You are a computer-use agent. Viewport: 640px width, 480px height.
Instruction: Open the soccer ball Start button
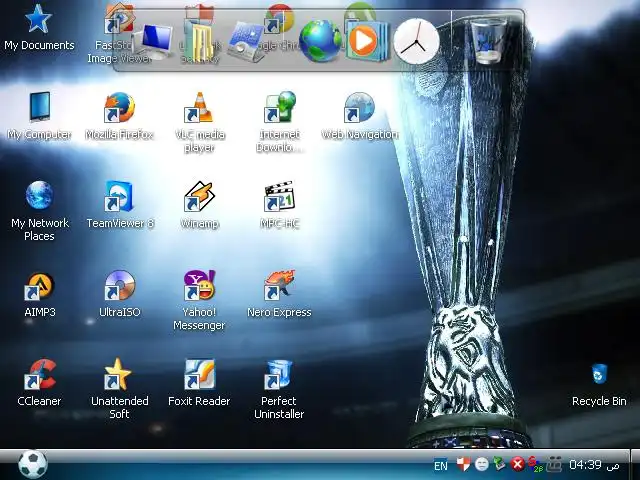click(33, 464)
